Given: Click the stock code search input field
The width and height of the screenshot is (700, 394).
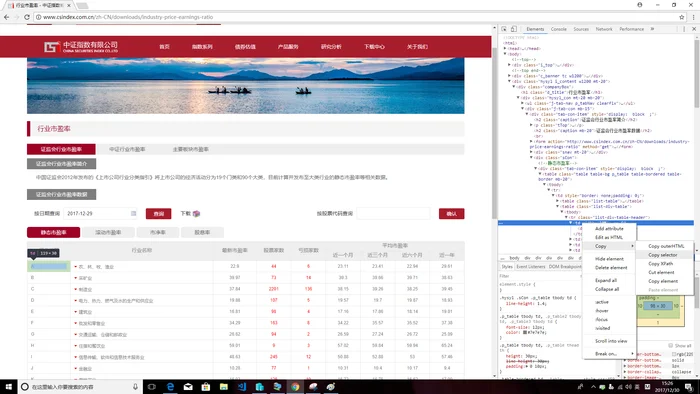Looking at the screenshot, I should click(393, 214).
